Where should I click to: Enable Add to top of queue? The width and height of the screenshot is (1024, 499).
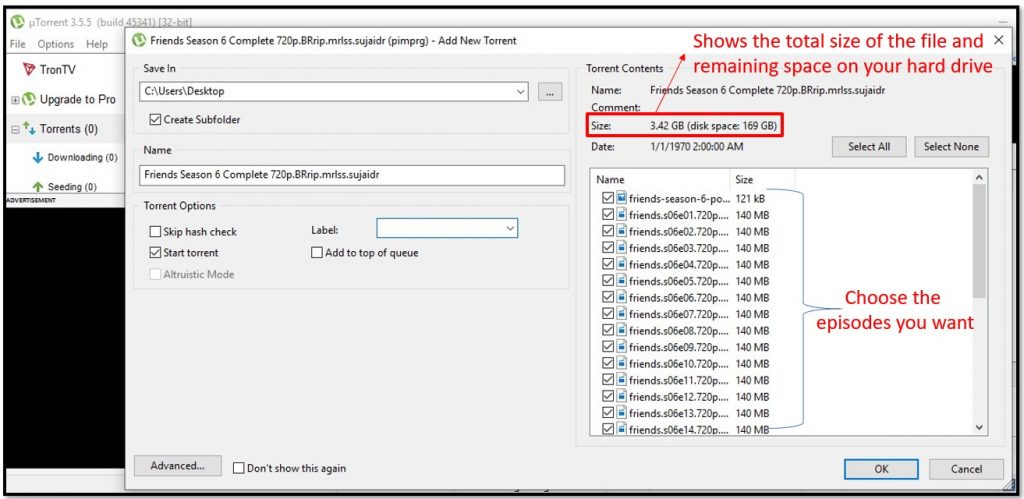pos(317,253)
